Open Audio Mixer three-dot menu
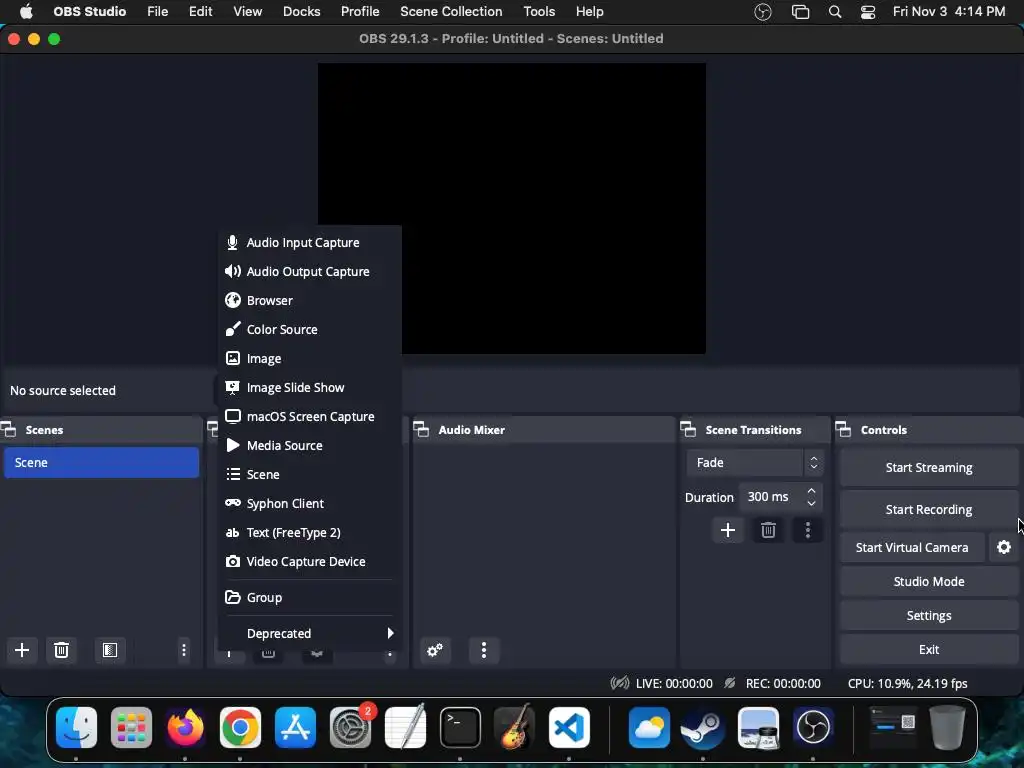1024x768 pixels. click(484, 650)
